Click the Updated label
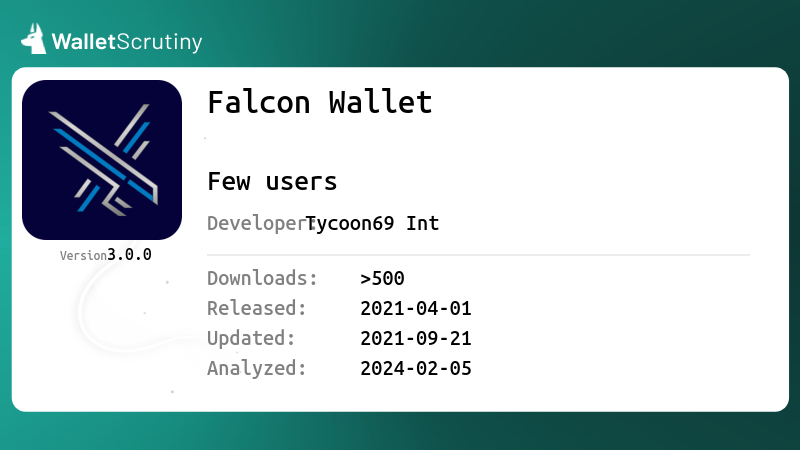The image size is (800, 450). coord(251,338)
